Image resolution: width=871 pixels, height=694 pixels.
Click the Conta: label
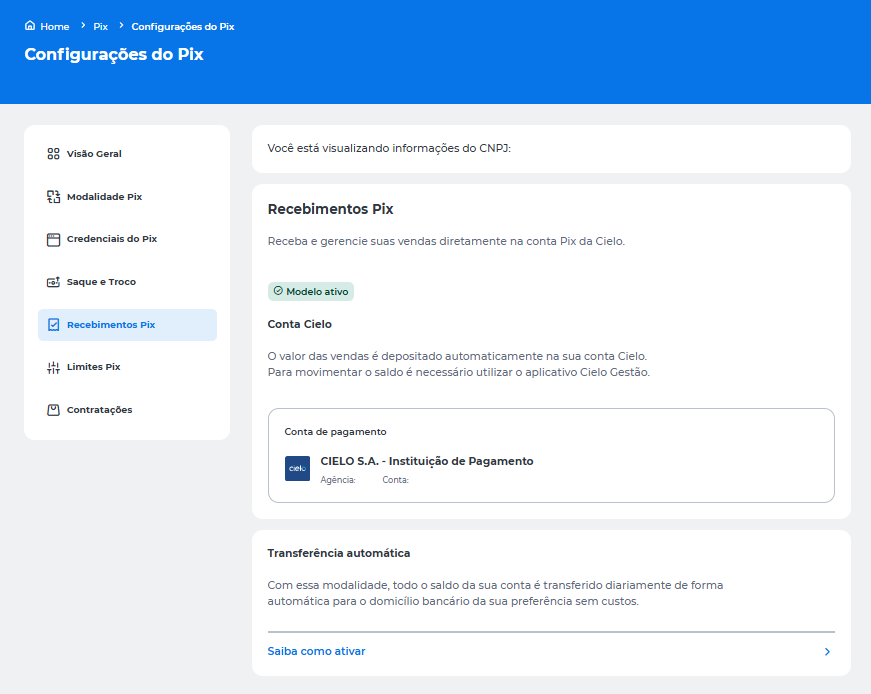pyautogui.click(x=396, y=480)
